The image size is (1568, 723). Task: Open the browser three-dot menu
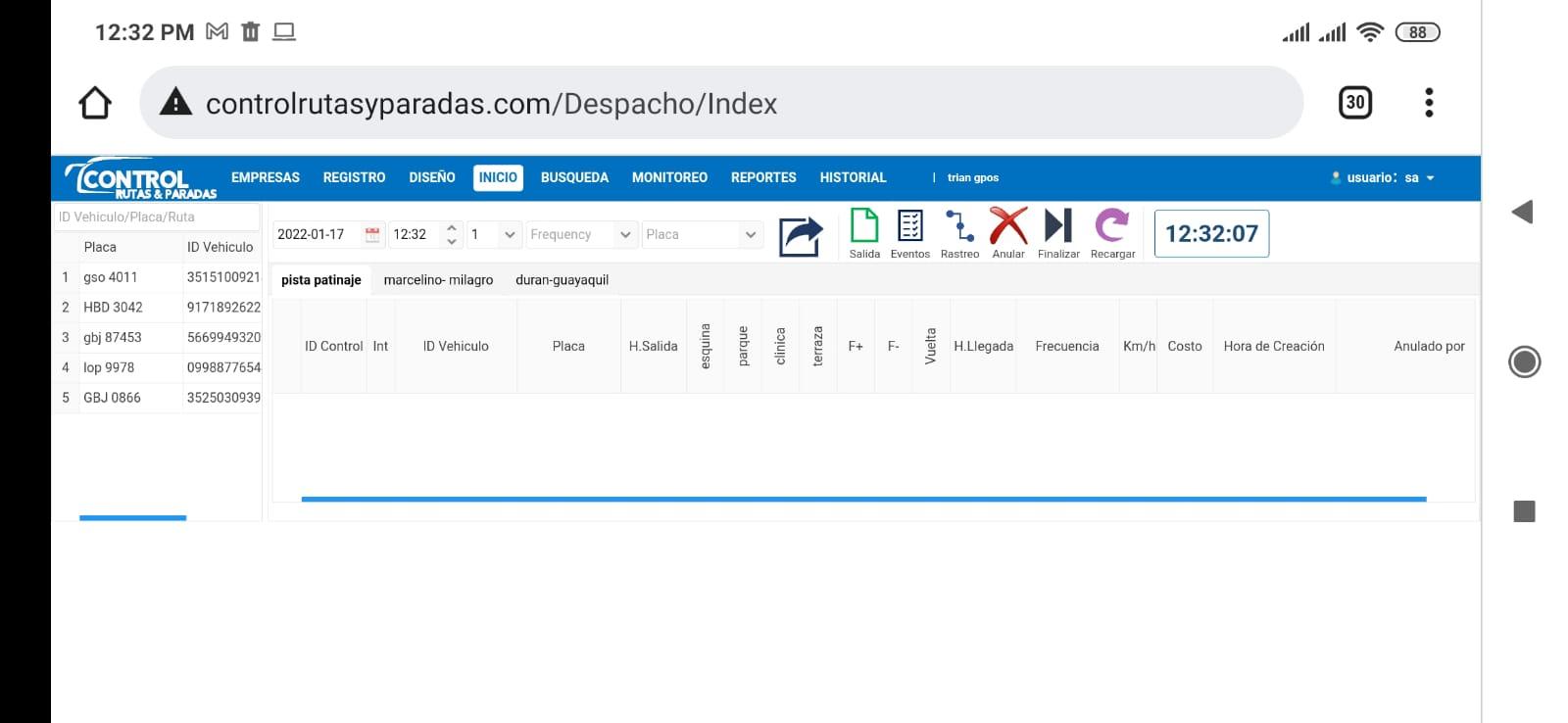tap(1429, 102)
